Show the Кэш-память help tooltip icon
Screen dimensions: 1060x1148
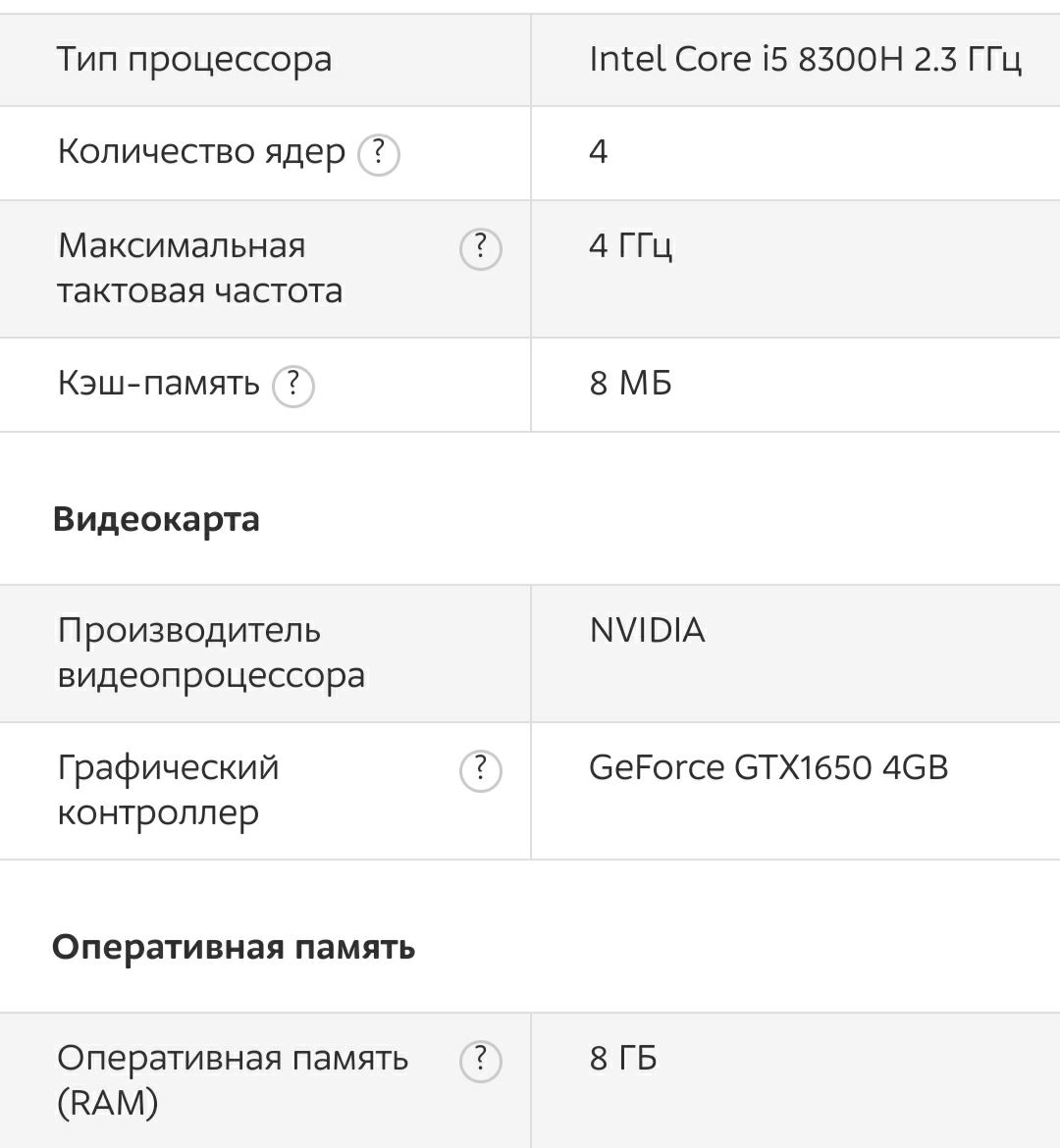tap(293, 386)
